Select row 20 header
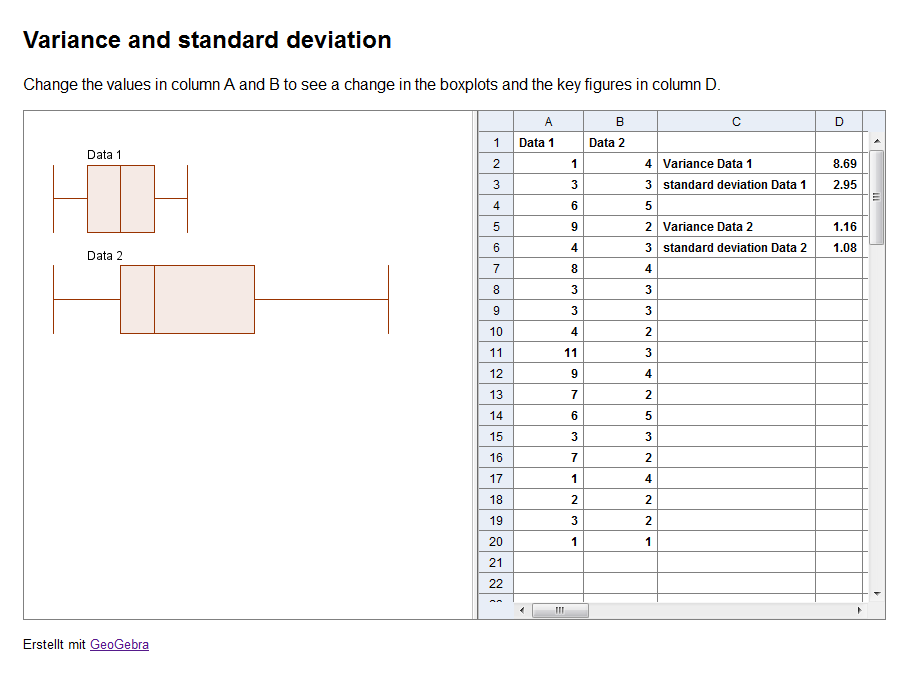This screenshot has height=682, width=901. click(x=496, y=542)
